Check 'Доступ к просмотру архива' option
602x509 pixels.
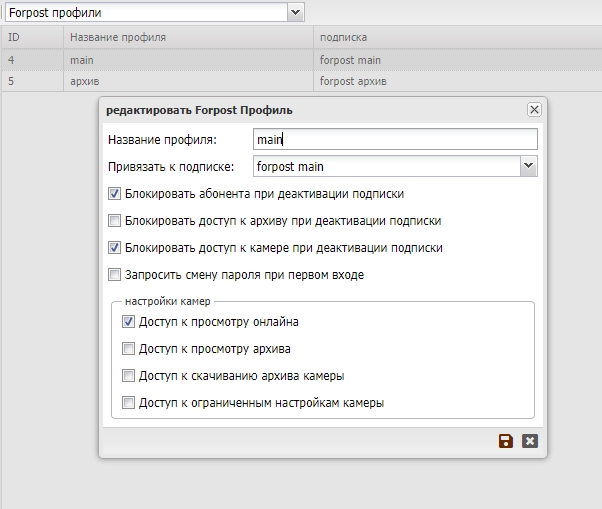[x=128, y=349]
